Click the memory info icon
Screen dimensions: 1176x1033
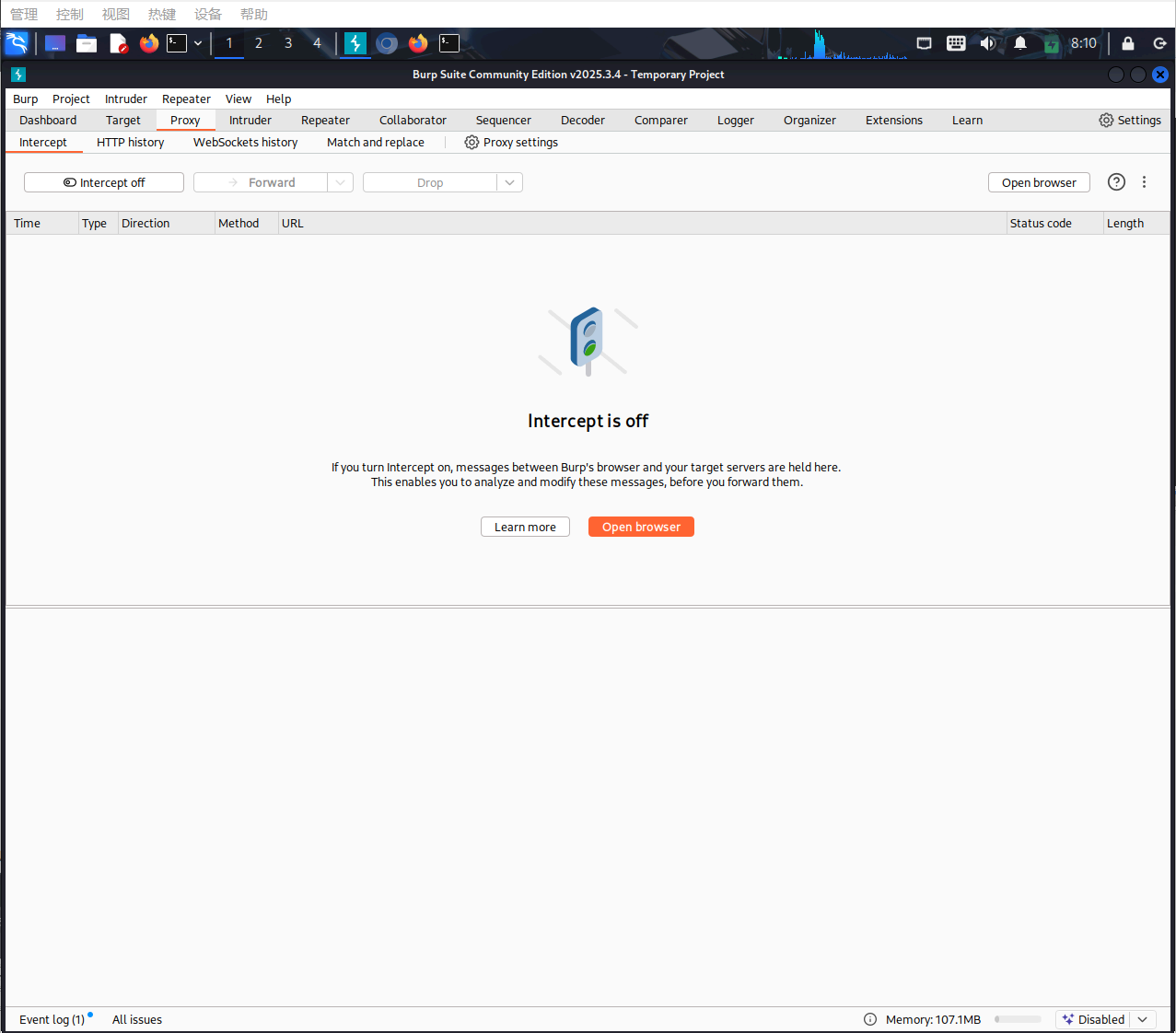click(870, 1019)
